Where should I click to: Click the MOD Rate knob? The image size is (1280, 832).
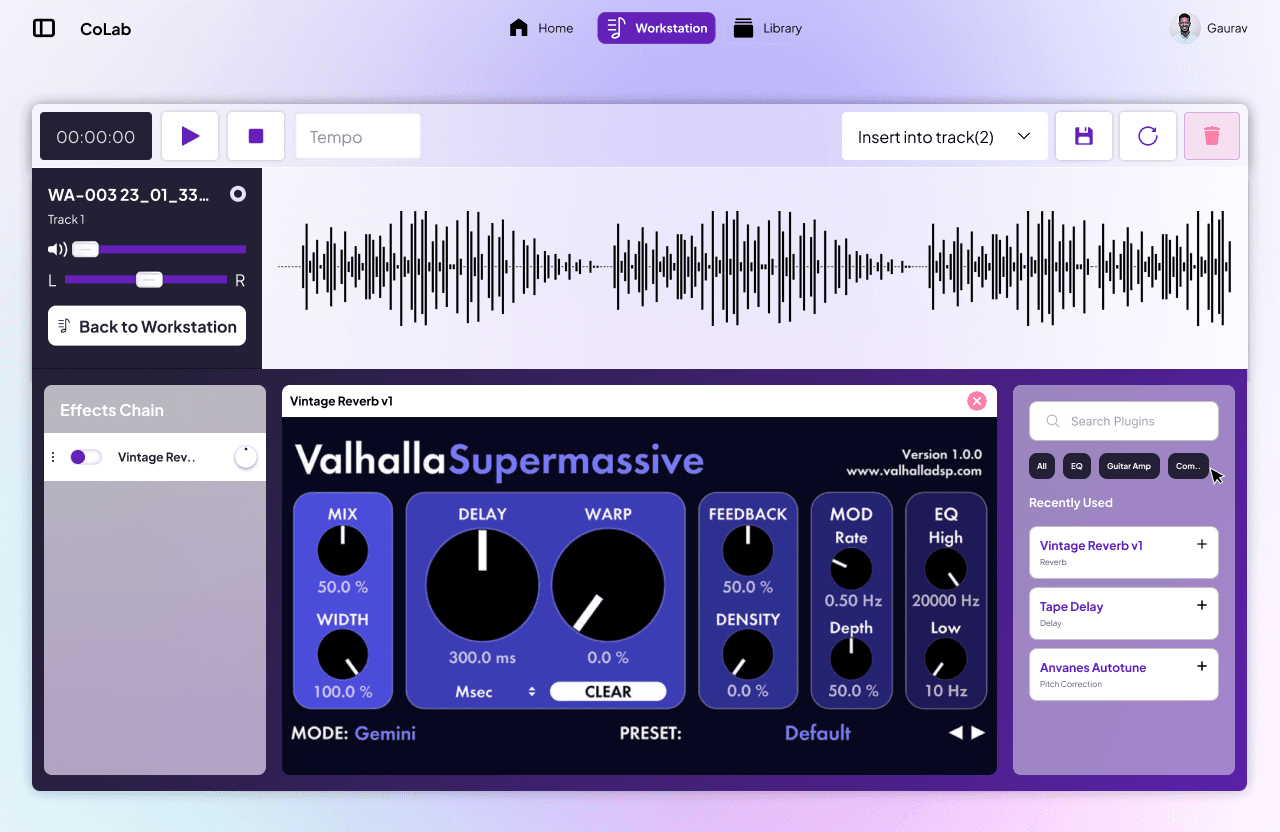(851, 569)
